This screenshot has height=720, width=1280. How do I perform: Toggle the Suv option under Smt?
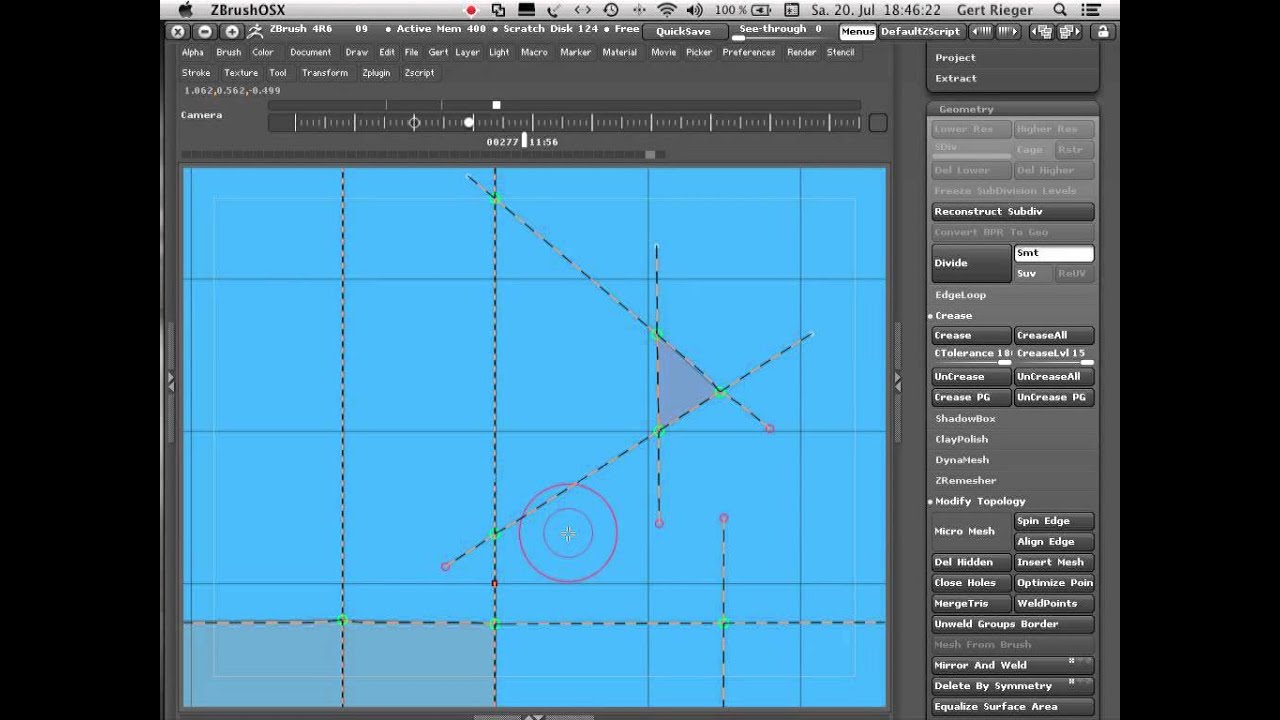tap(1032, 274)
